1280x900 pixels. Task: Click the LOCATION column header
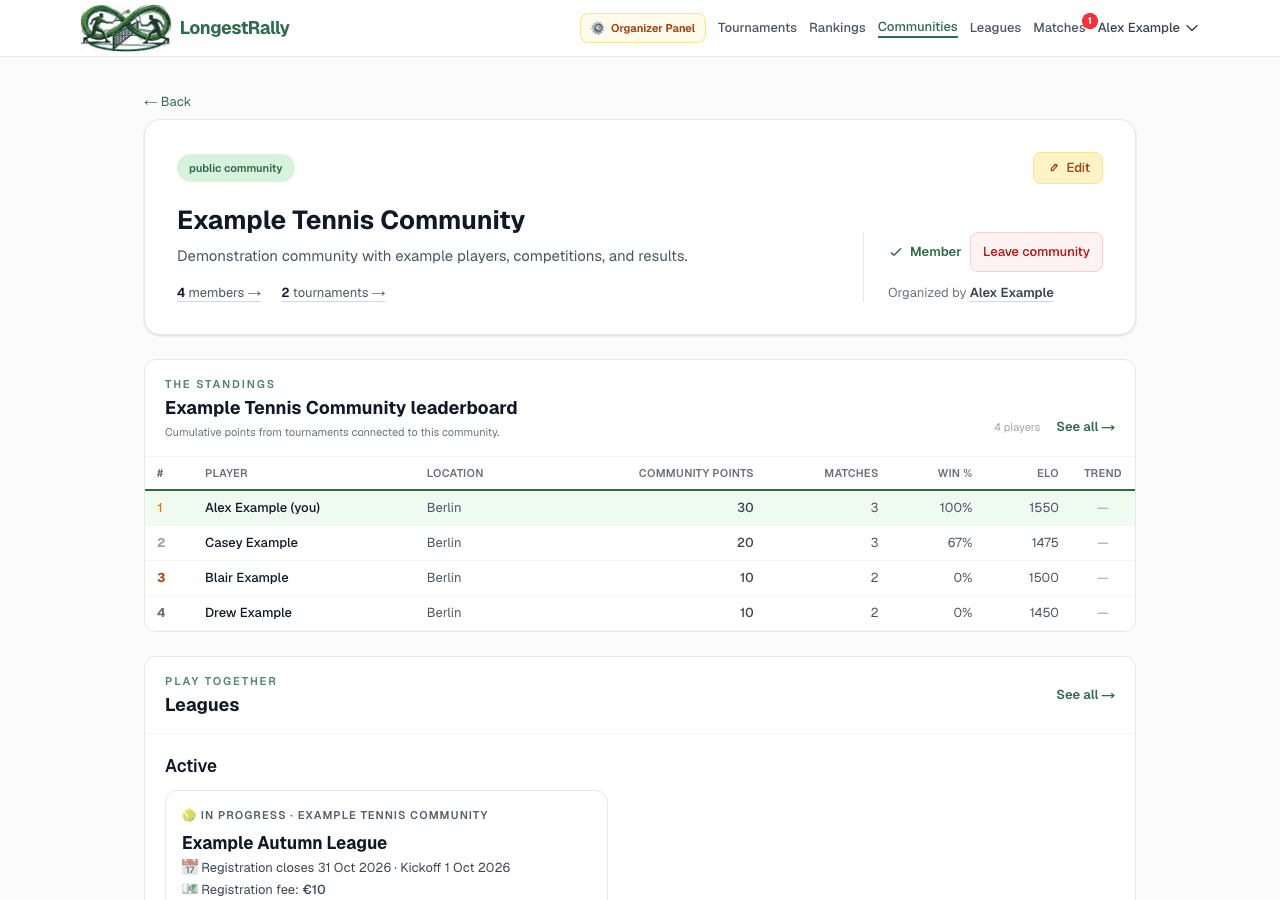click(x=455, y=474)
